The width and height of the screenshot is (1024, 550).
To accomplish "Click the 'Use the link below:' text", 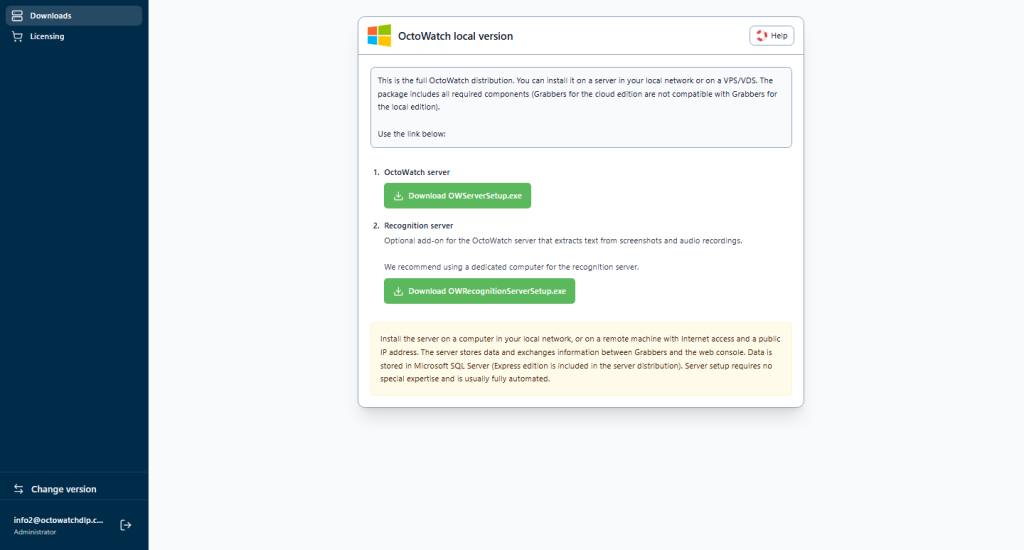I will 411,134.
